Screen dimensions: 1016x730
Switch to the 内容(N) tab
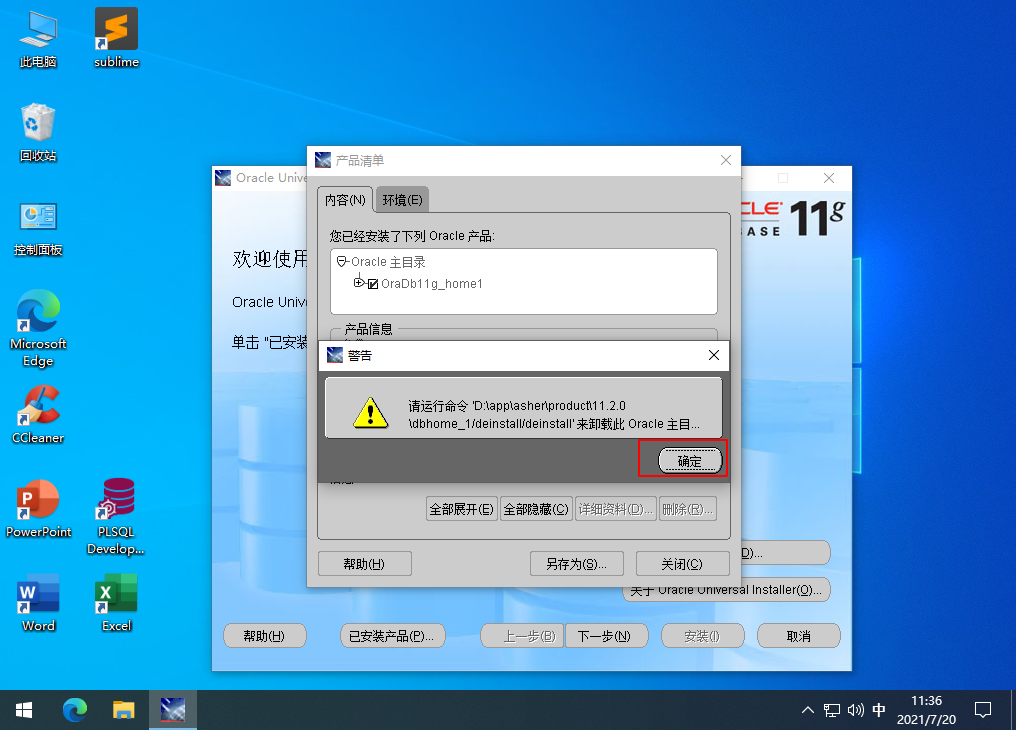345,200
